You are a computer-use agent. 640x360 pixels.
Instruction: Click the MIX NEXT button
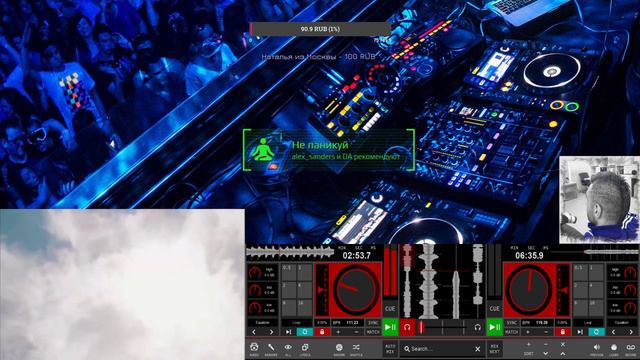coord(495,349)
